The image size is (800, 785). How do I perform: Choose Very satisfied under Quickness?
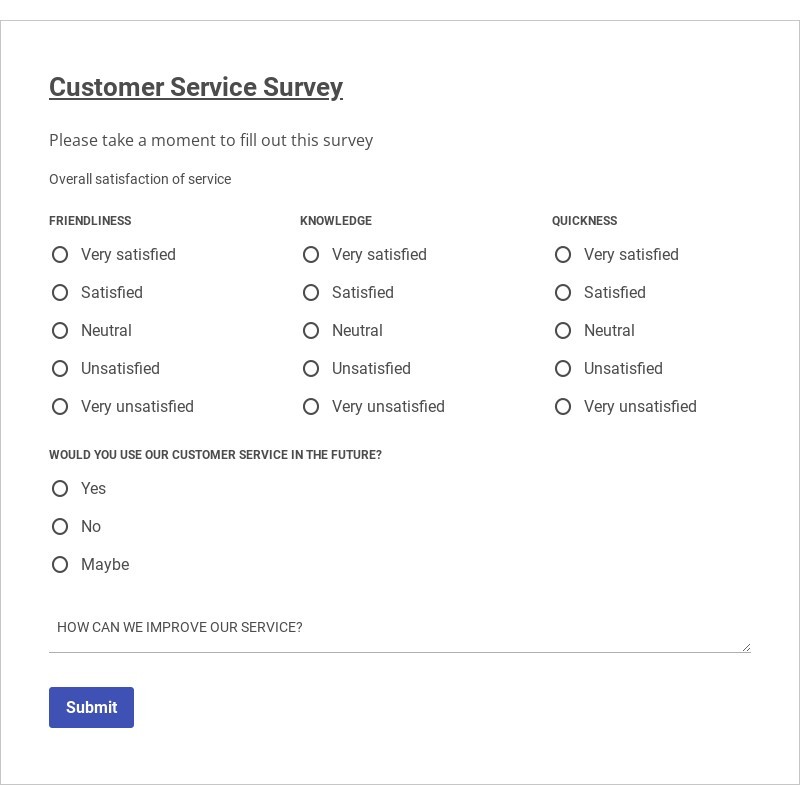tap(563, 255)
